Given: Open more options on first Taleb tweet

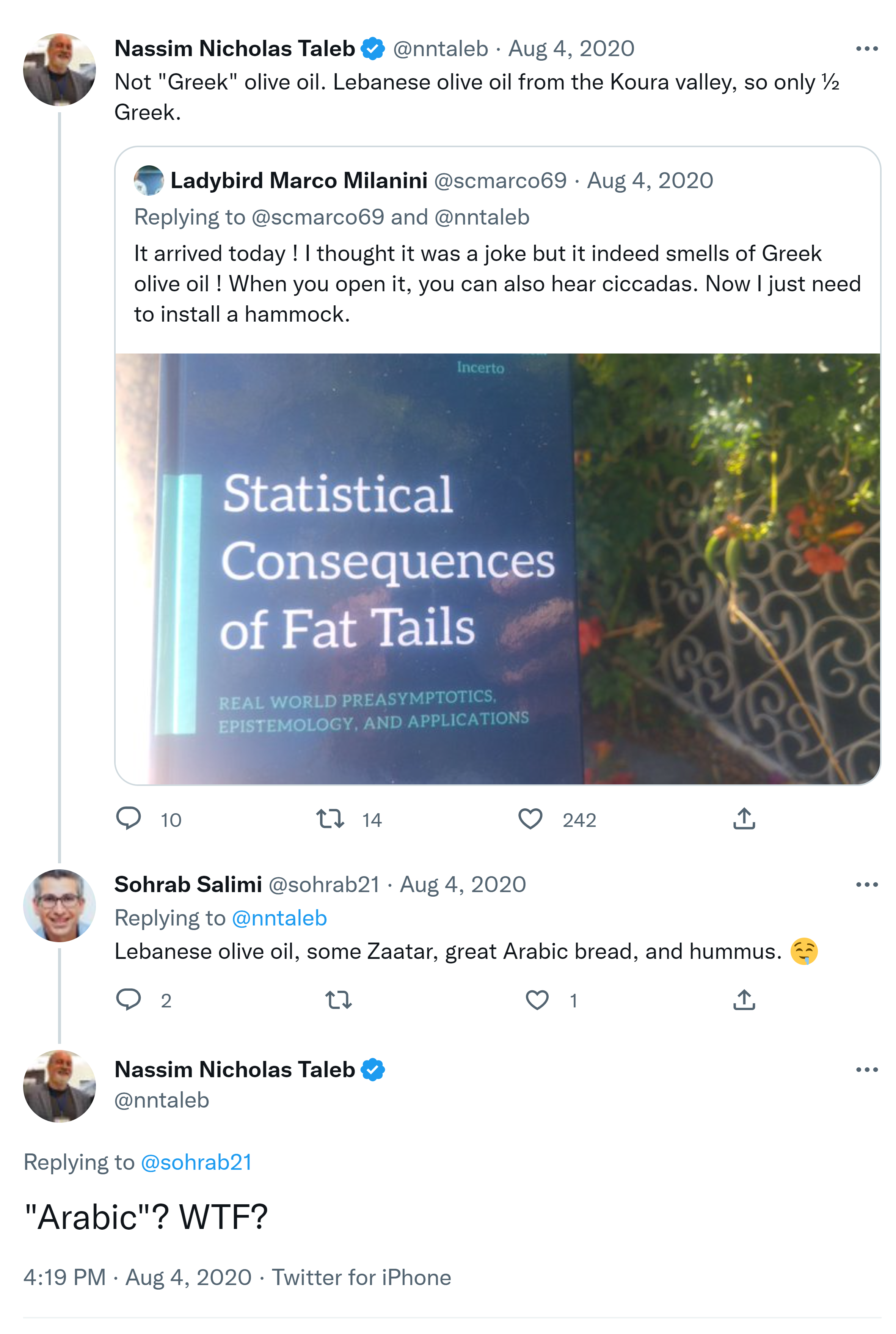Looking at the screenshot, I should 866,49.
